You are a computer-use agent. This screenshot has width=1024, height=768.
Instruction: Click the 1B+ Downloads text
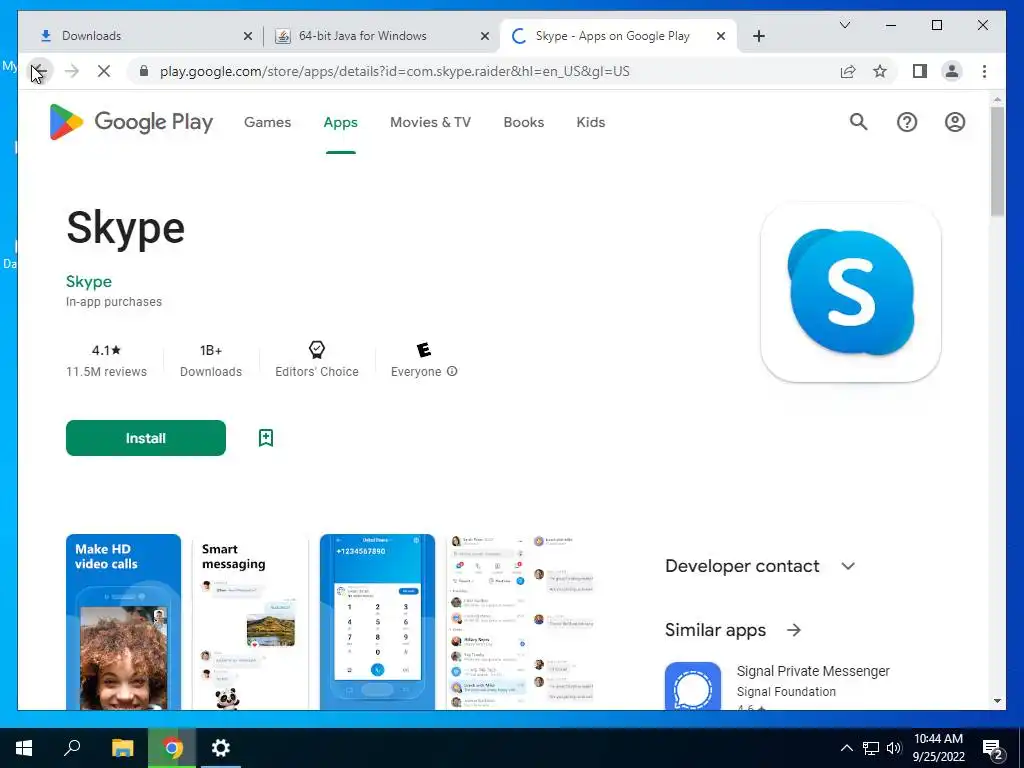click(x=211, y=360)
